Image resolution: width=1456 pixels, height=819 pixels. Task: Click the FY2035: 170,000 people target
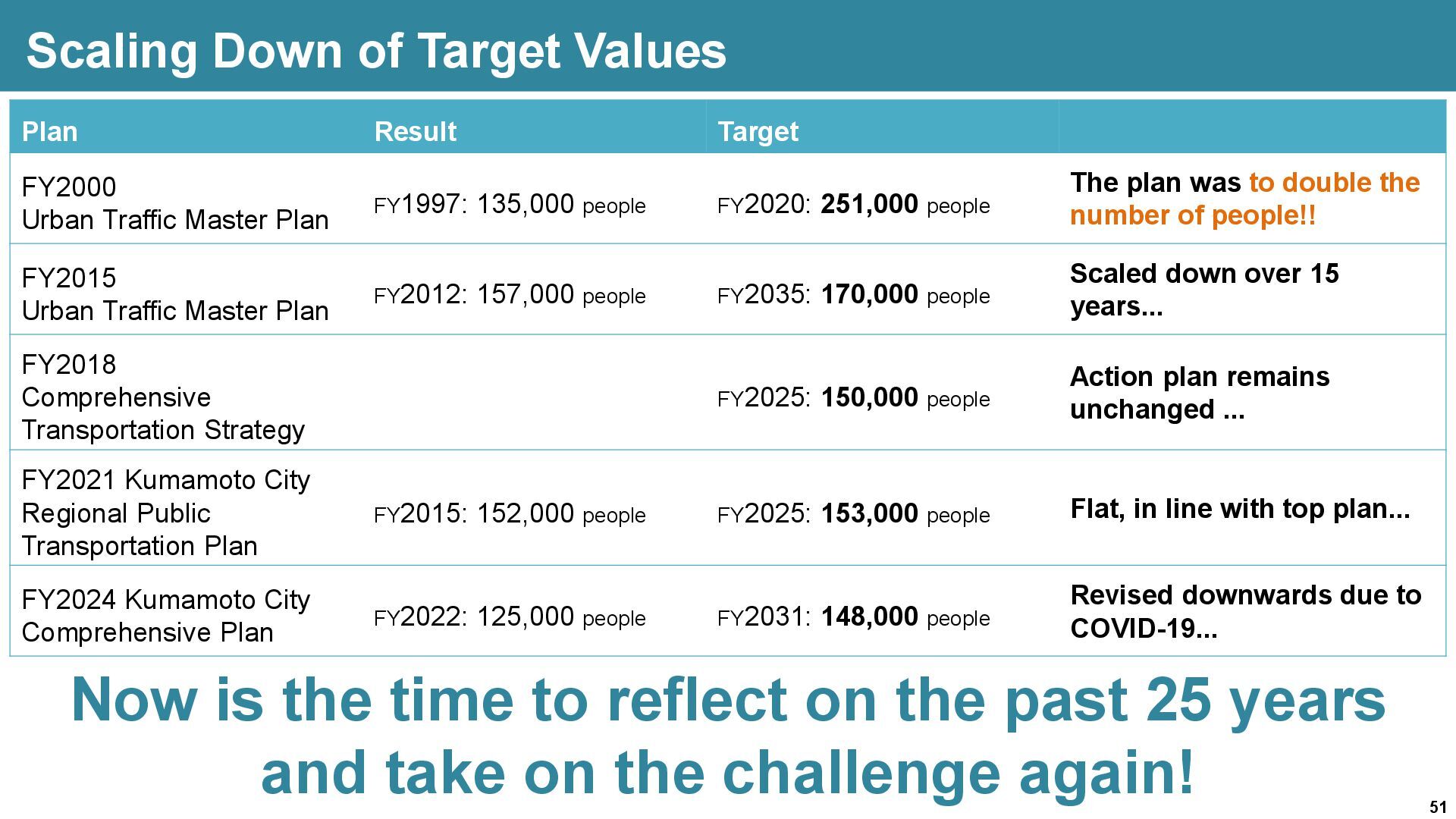853,294
